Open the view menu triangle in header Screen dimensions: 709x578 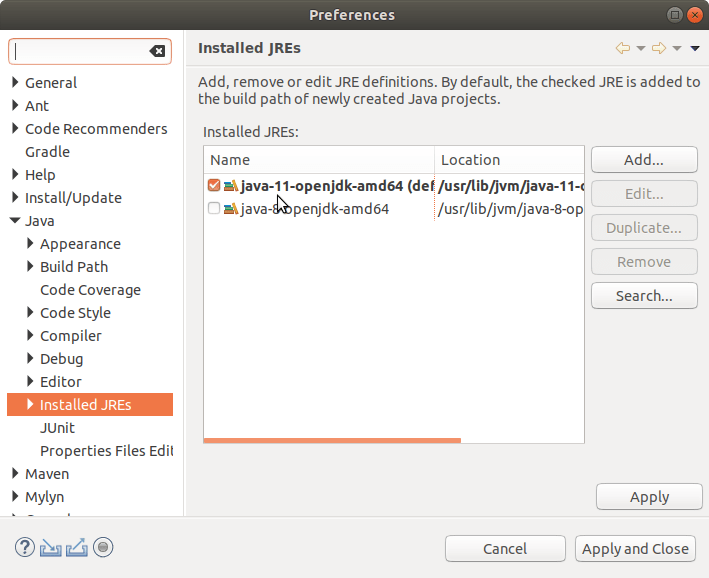point(695,48)
